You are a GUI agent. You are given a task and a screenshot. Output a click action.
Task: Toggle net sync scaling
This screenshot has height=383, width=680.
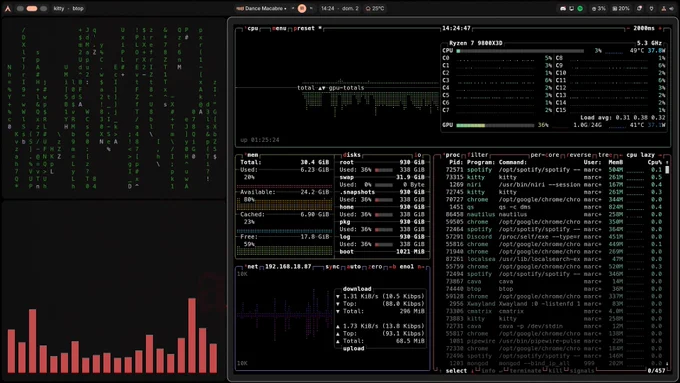pyautogui.click(x=333, y=267)
